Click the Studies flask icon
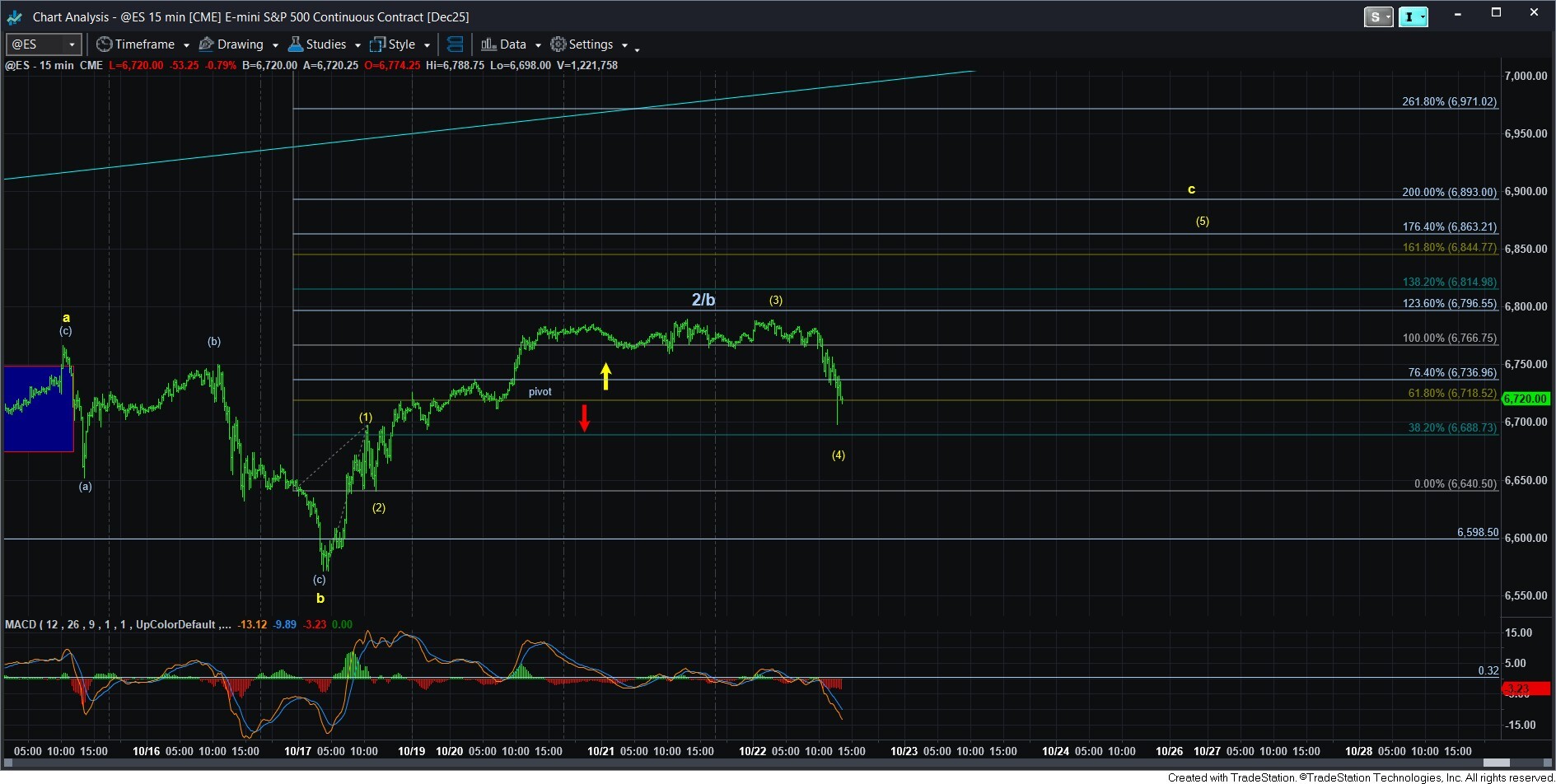 [296, 44]
